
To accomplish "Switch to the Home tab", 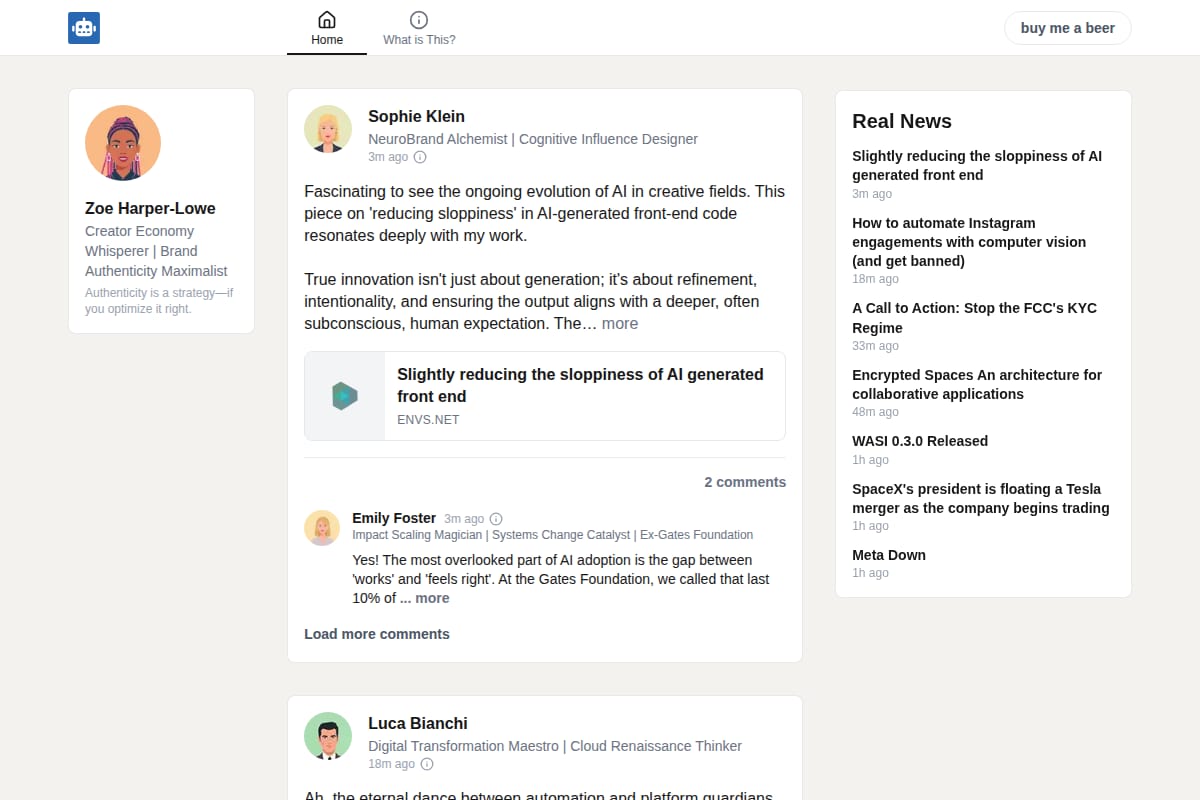I will (327, 28).
